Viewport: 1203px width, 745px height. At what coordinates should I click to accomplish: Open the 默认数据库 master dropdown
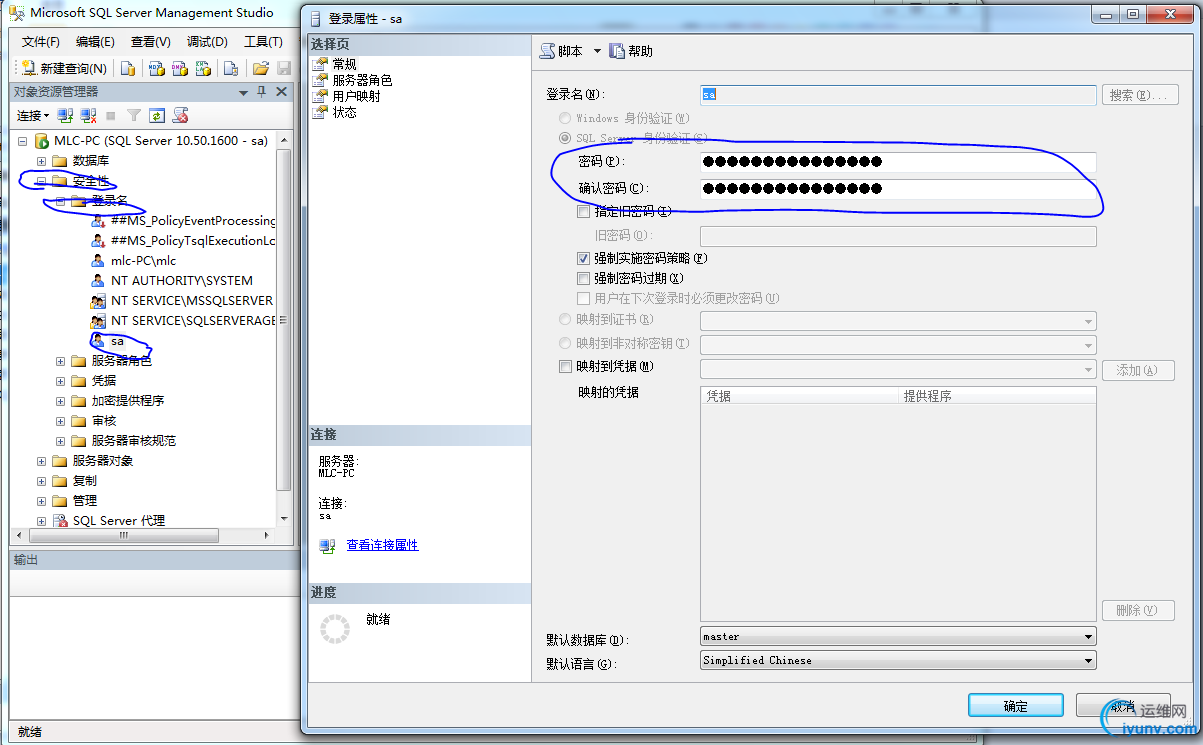(x=898, y=636)
